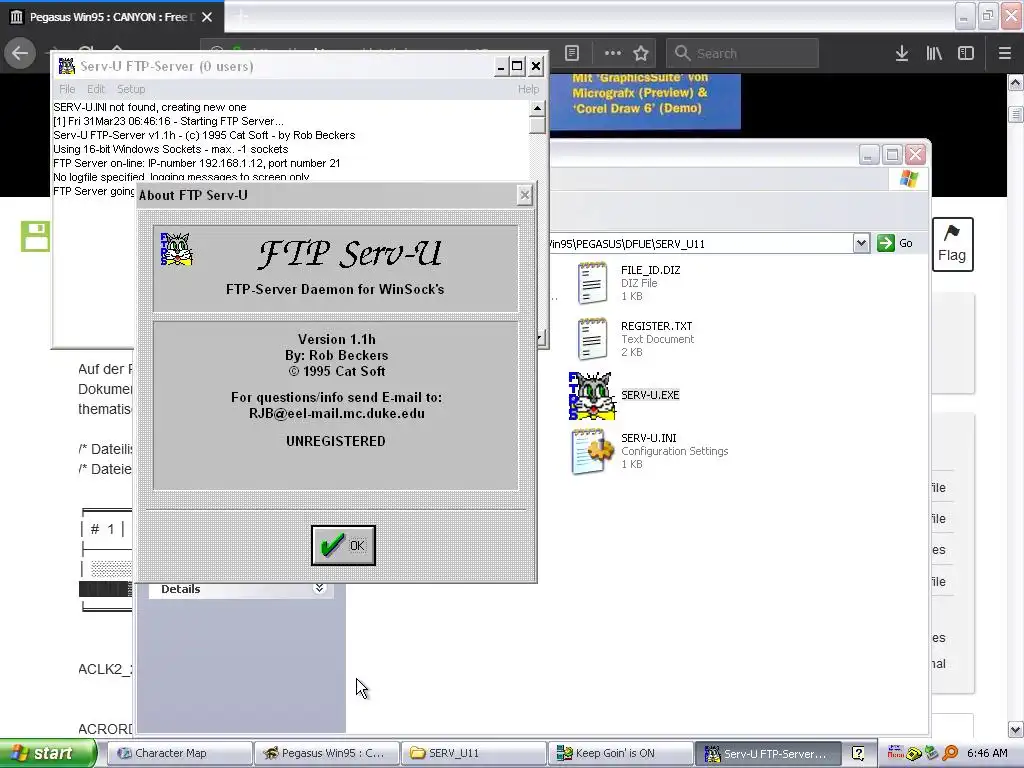This screenshot has height=768, width=1024.
Task: Click the address path field in Explorer
Action: [699, 244]
